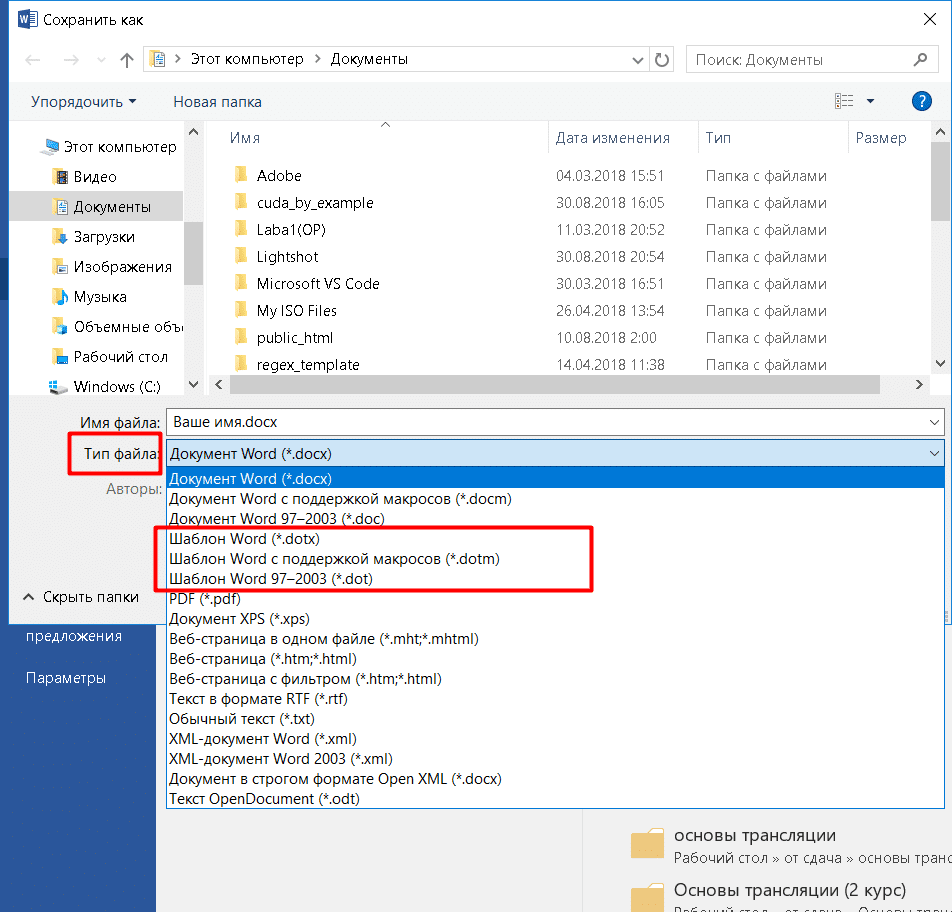Viewport: 952px width, 912px height.
Task: Click the view layout icon
Action: (845, 101)
